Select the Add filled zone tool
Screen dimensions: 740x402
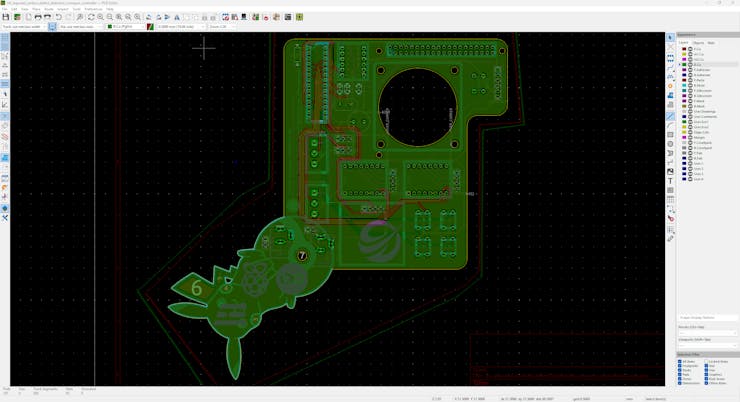point(670,95)
